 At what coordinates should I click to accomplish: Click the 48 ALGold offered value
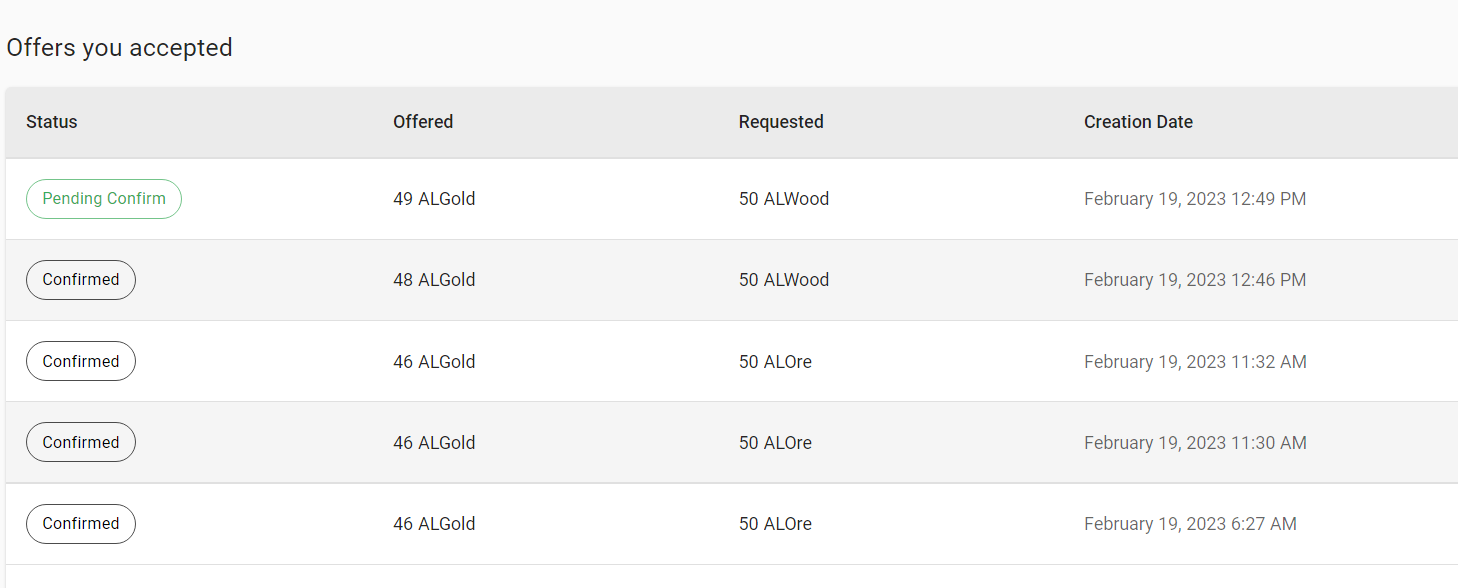click(x=434, y=280)
